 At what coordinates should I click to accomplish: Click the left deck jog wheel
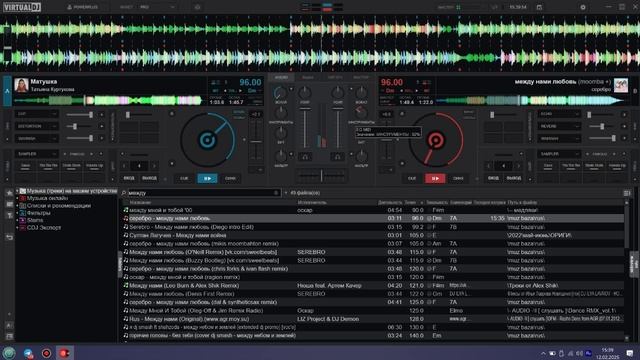[207, 140]
